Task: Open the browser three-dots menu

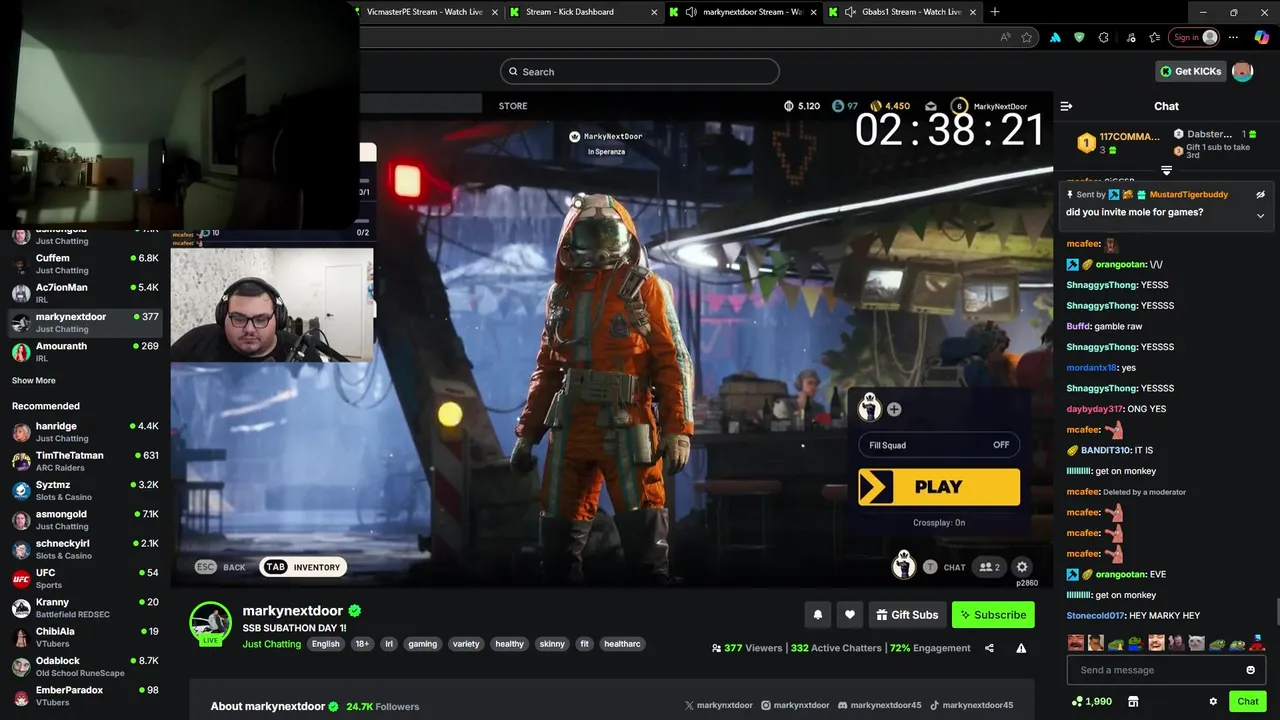Action: pyautogui.click(x=1233, y=37)
